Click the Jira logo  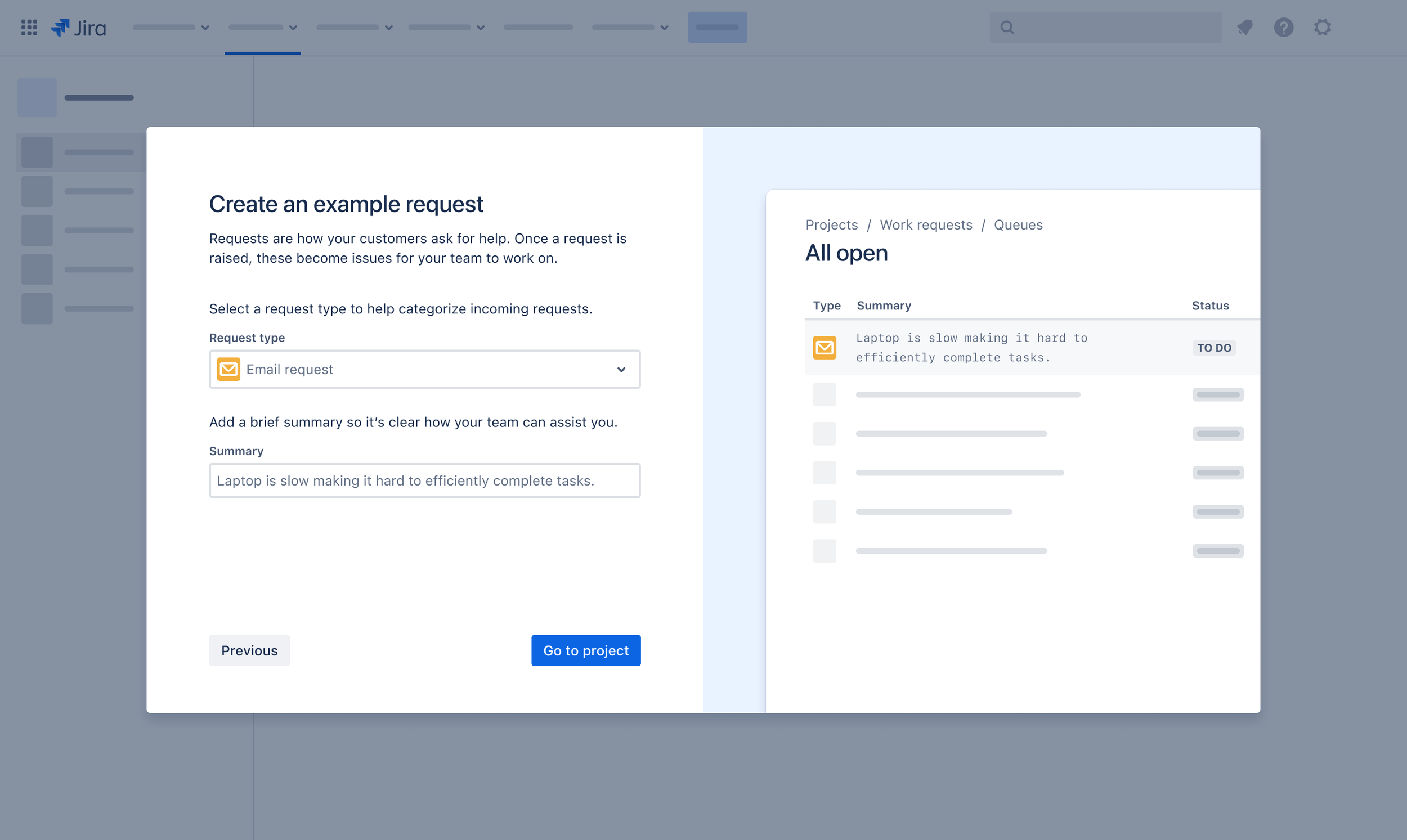click(79, 27)
